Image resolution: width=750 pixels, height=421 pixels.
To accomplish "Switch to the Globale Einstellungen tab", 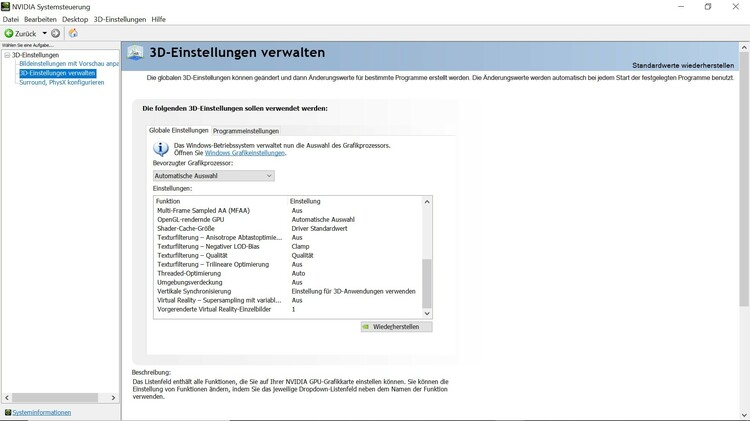I will 178,130.
